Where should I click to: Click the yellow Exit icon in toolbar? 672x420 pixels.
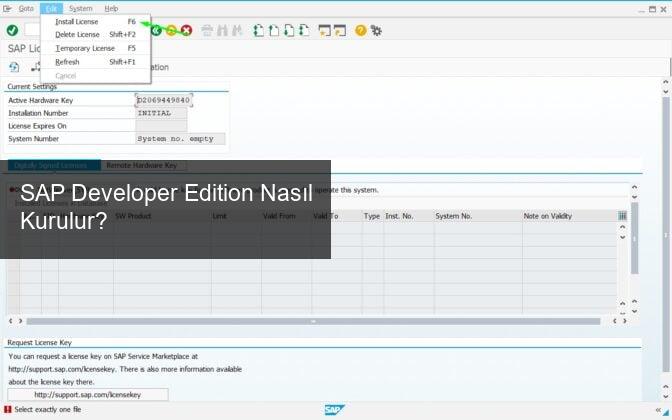pos(171,30)
